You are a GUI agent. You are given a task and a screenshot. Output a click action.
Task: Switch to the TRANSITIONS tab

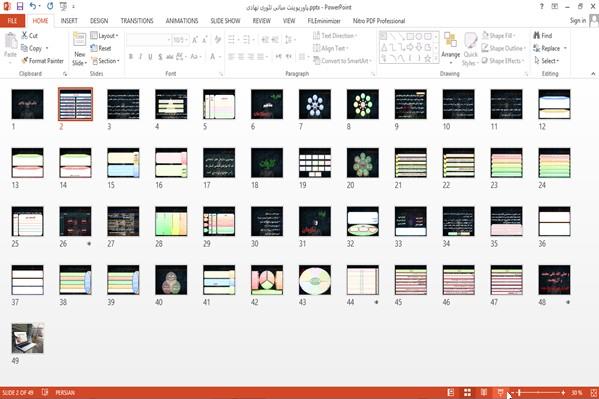[x=137, y=21]
